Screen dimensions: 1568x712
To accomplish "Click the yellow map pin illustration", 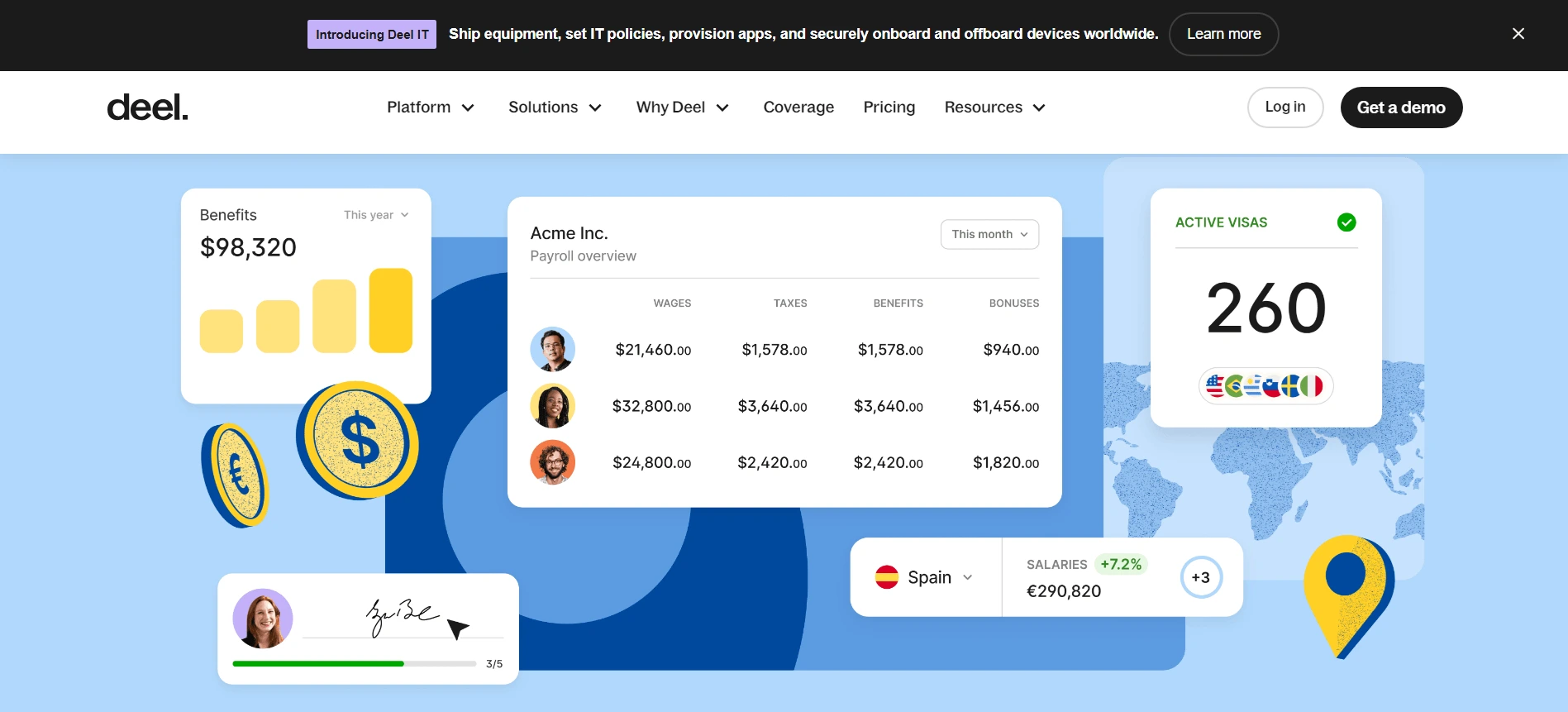I will click(1348, 597).
